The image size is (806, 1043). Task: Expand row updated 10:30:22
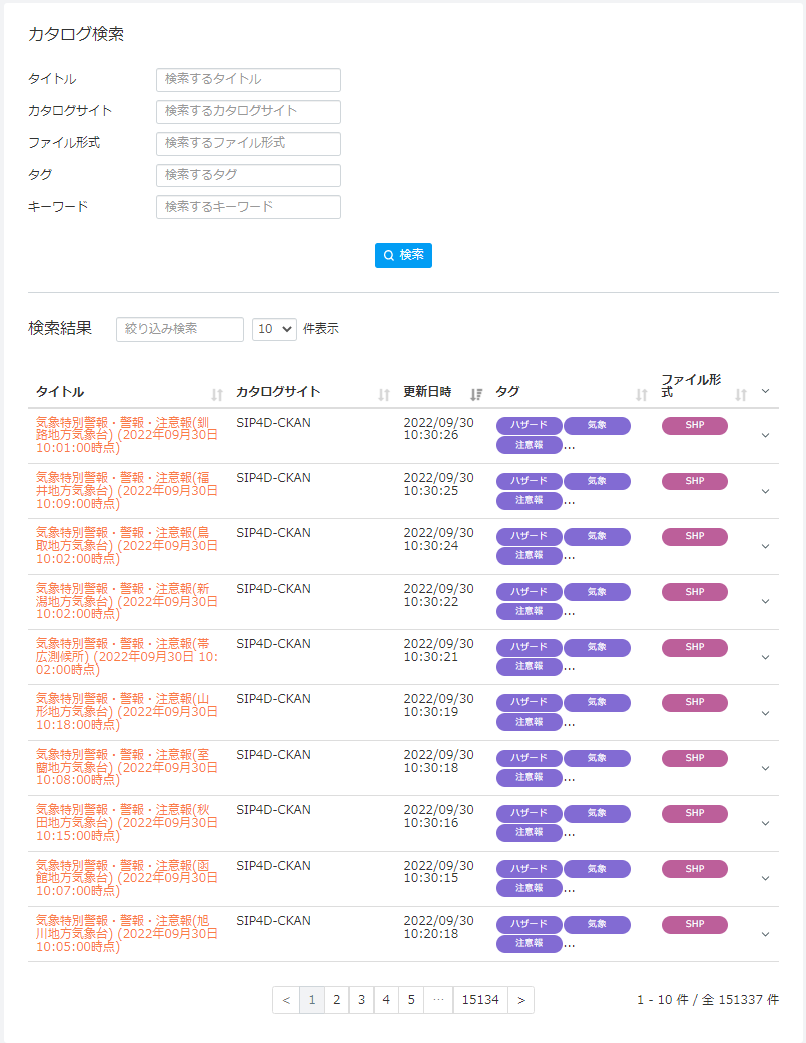[x=765, y=601]
